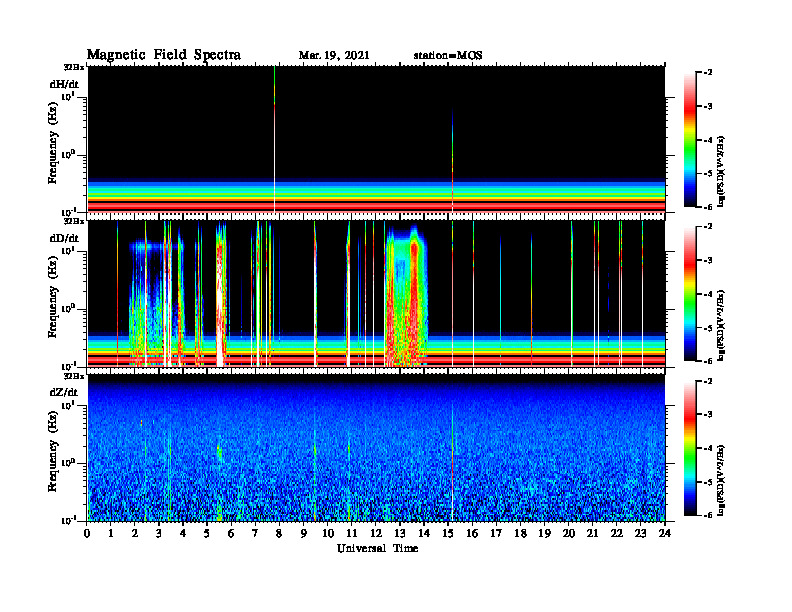Click hour label "9" on the time axis
792x612 pixels.
pyautogui.click(x=304, y=533)
